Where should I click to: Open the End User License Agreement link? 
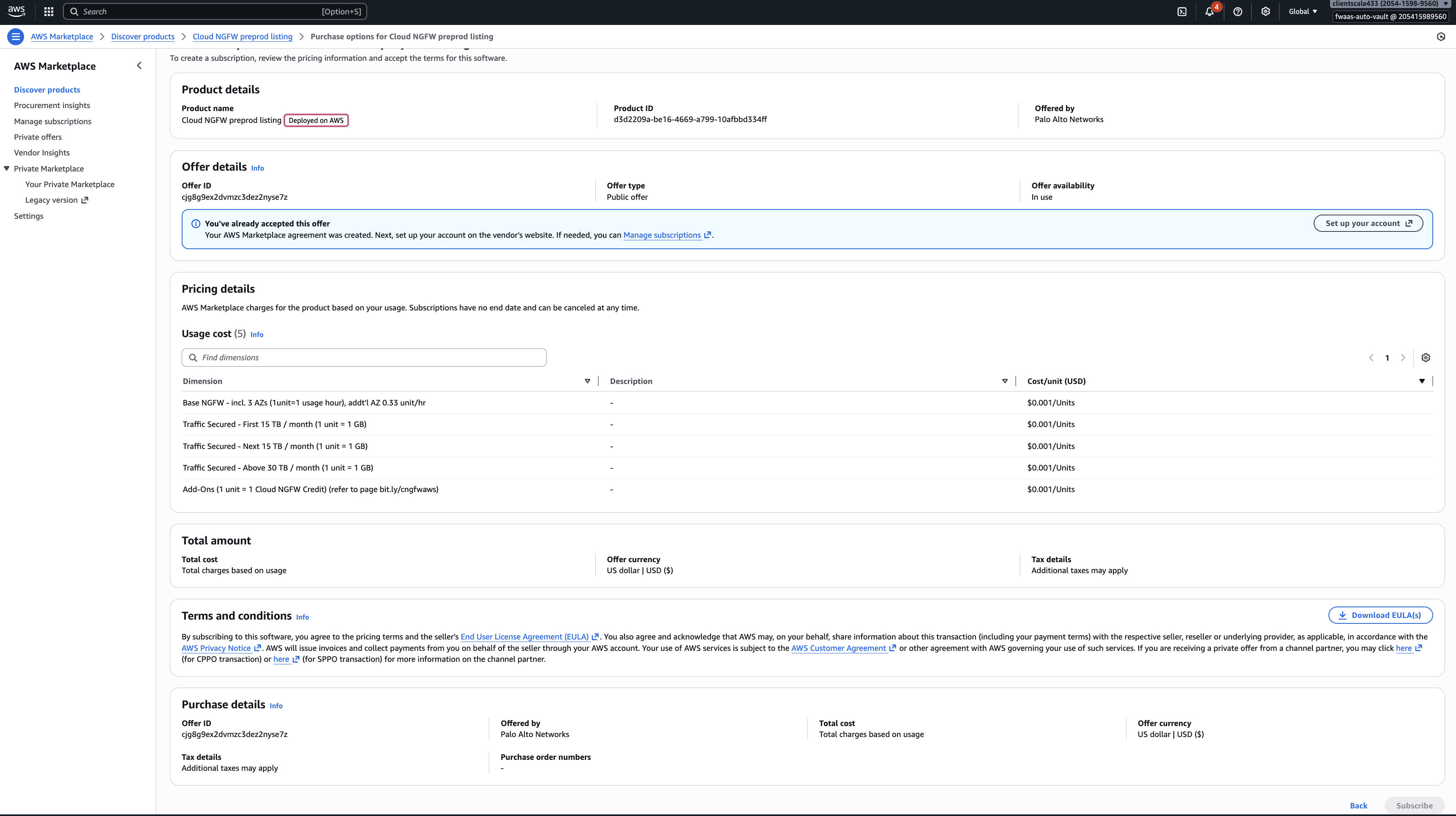coord(524,637)
